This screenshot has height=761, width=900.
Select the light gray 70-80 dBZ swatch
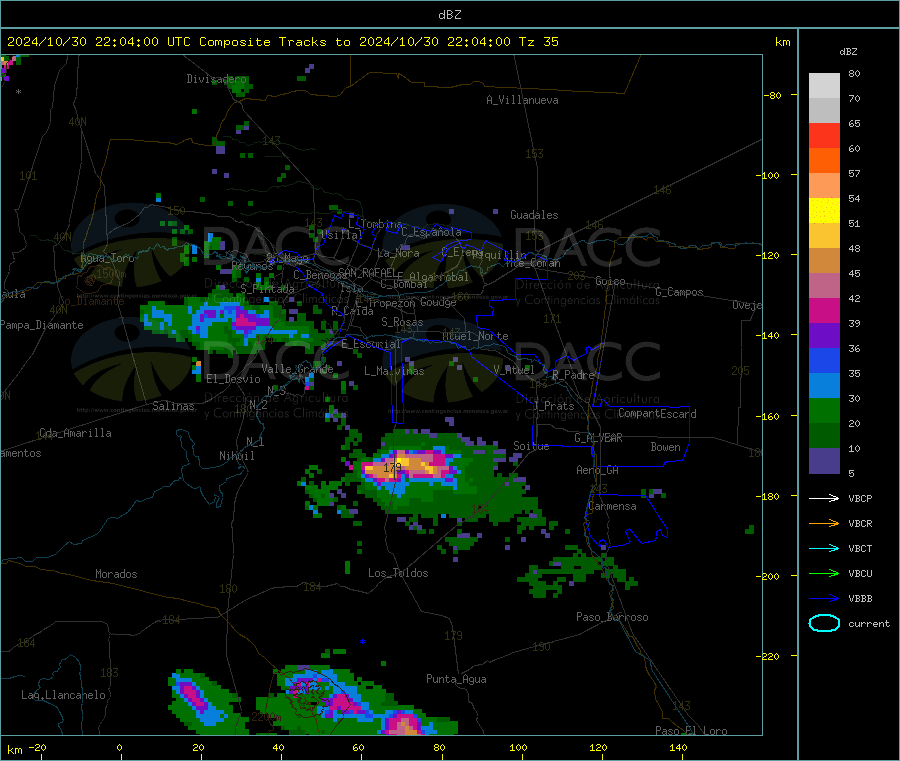tap(824, 86)
